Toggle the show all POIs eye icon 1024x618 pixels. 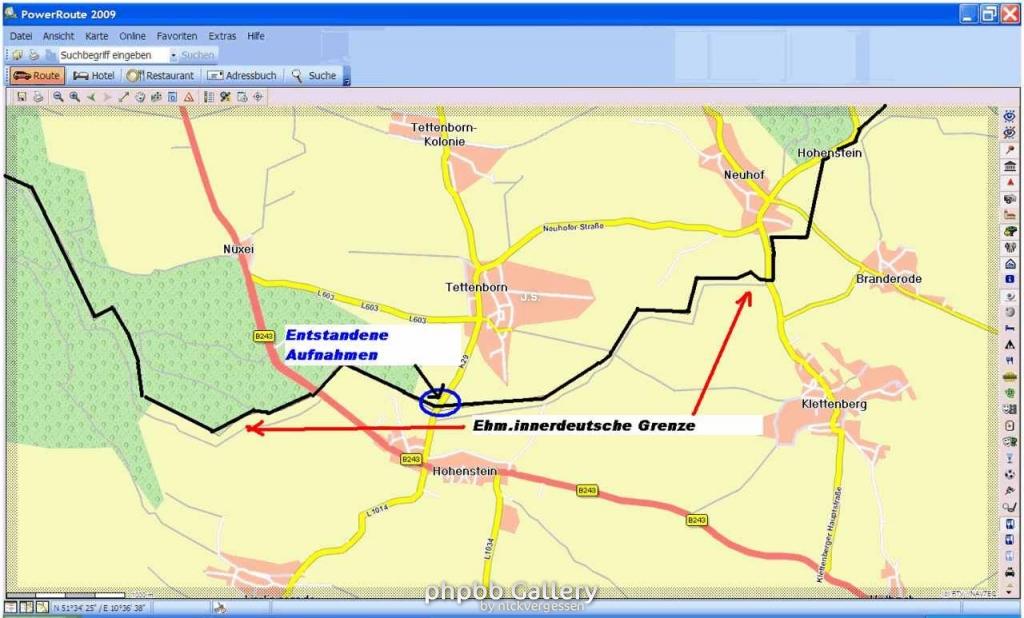(x=1010, y=116)
